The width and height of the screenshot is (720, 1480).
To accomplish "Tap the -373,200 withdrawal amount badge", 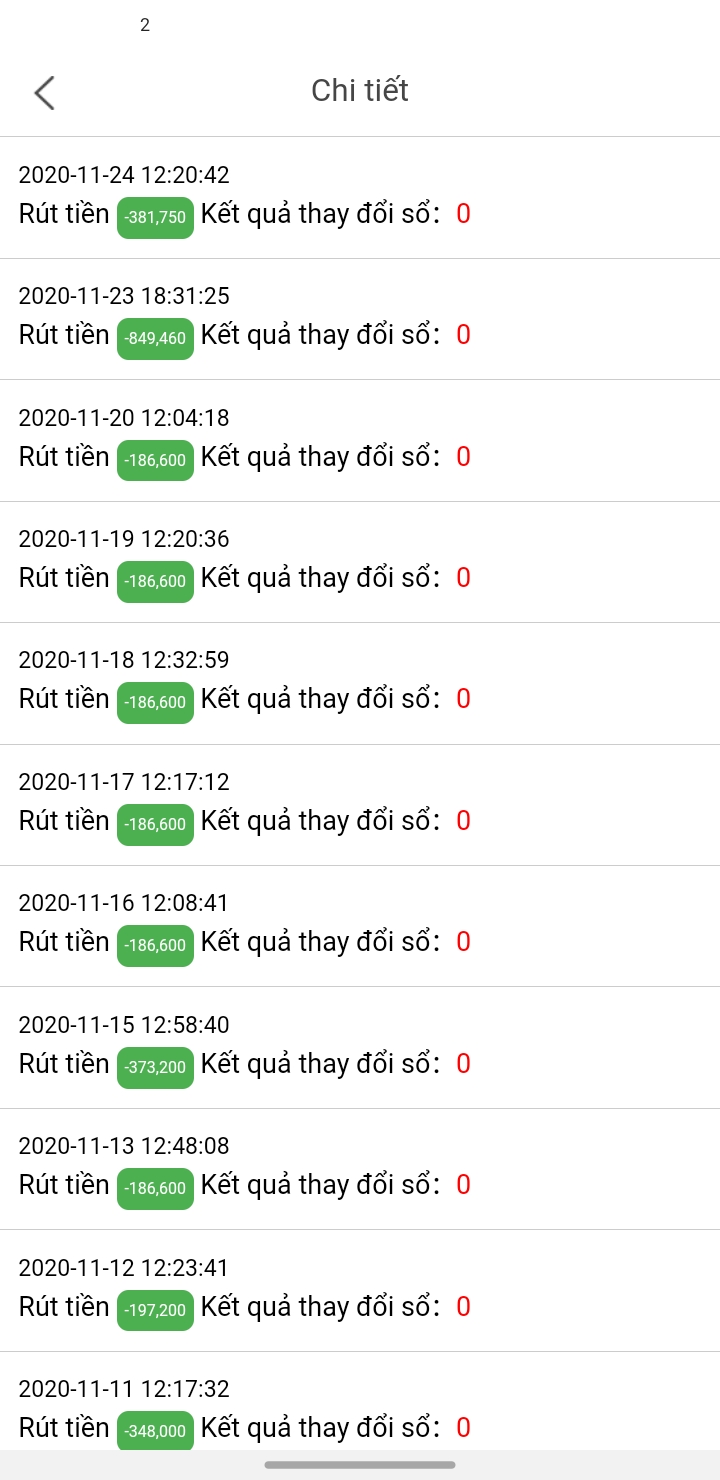I will point(155,1067).
